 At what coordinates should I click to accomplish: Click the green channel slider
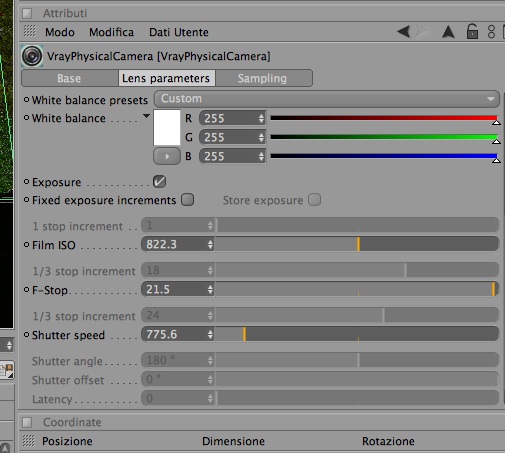pyautogui.click(x=384, y=137)
